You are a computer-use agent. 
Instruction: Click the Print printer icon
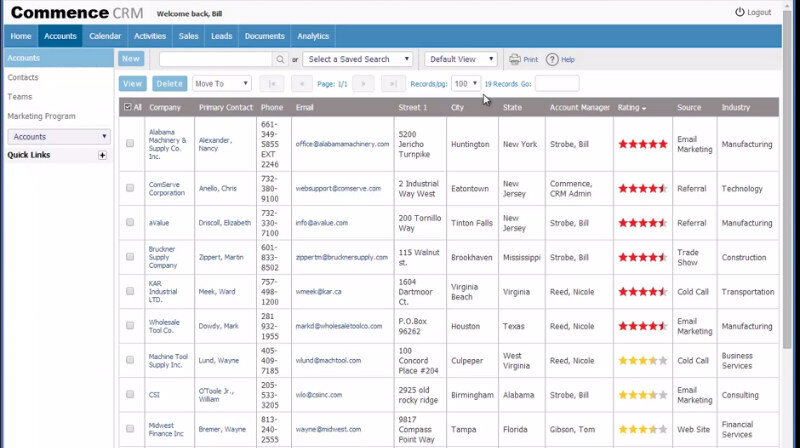coord(515,60)
